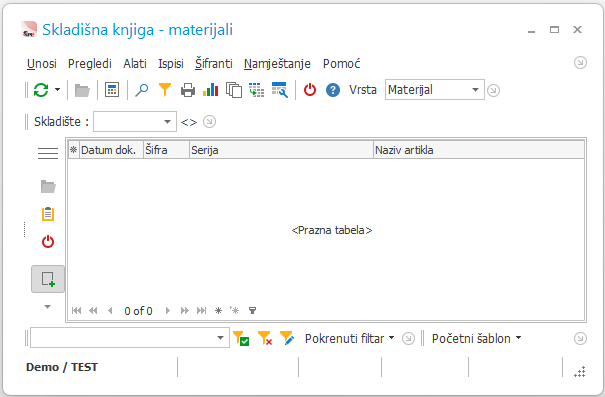Click options arrow after Početni šablon
The height and width of the screenshot is (397, 605).
point(580,338)
